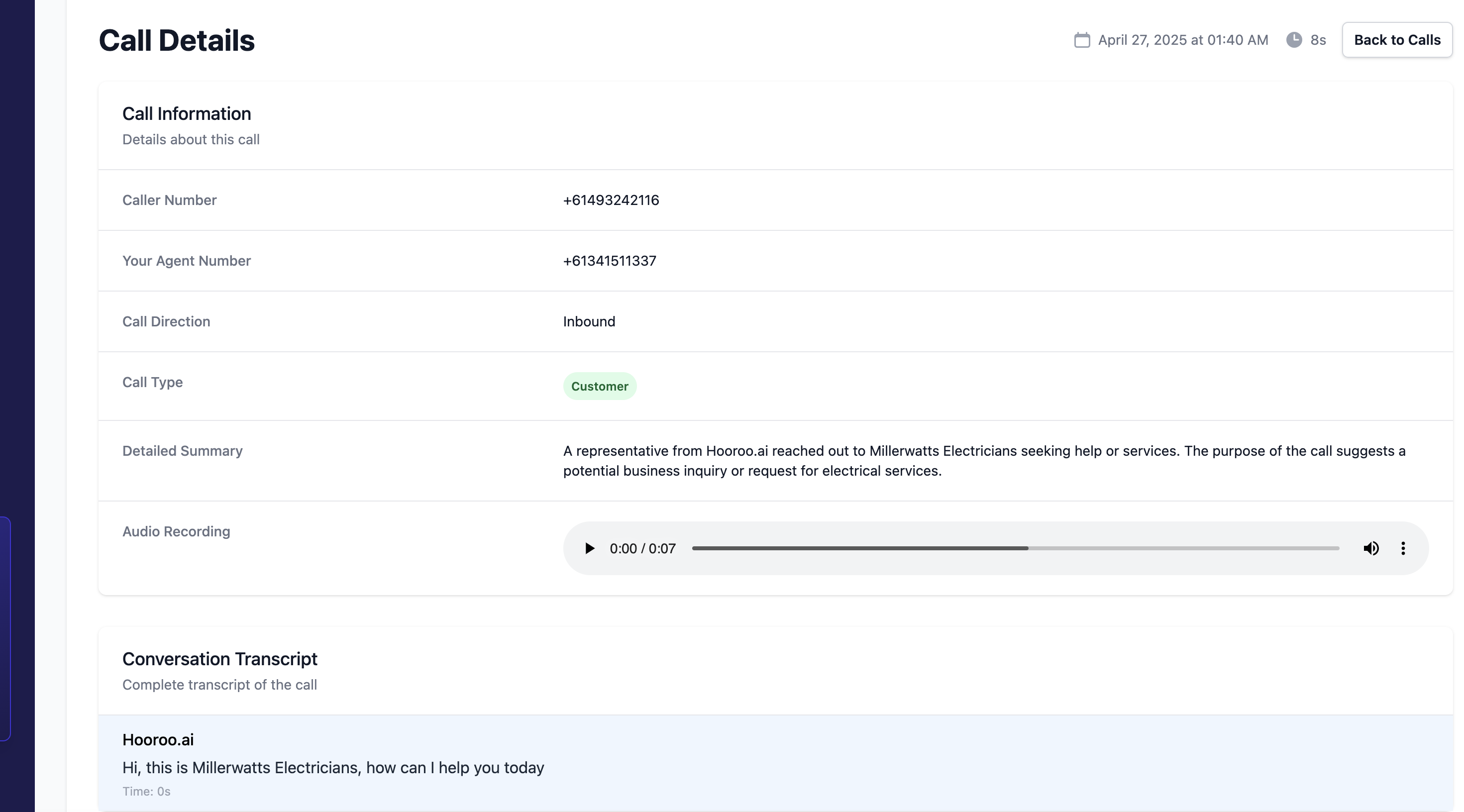Click the Call Details page heading
1464x812 pixels.
click(177, 40)
